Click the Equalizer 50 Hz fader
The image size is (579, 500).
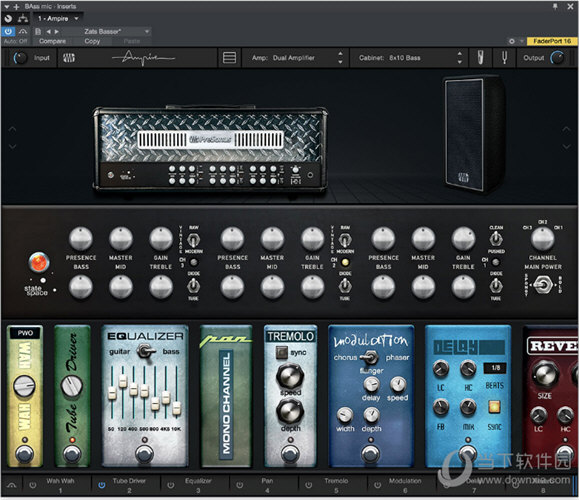coord(112,394)
